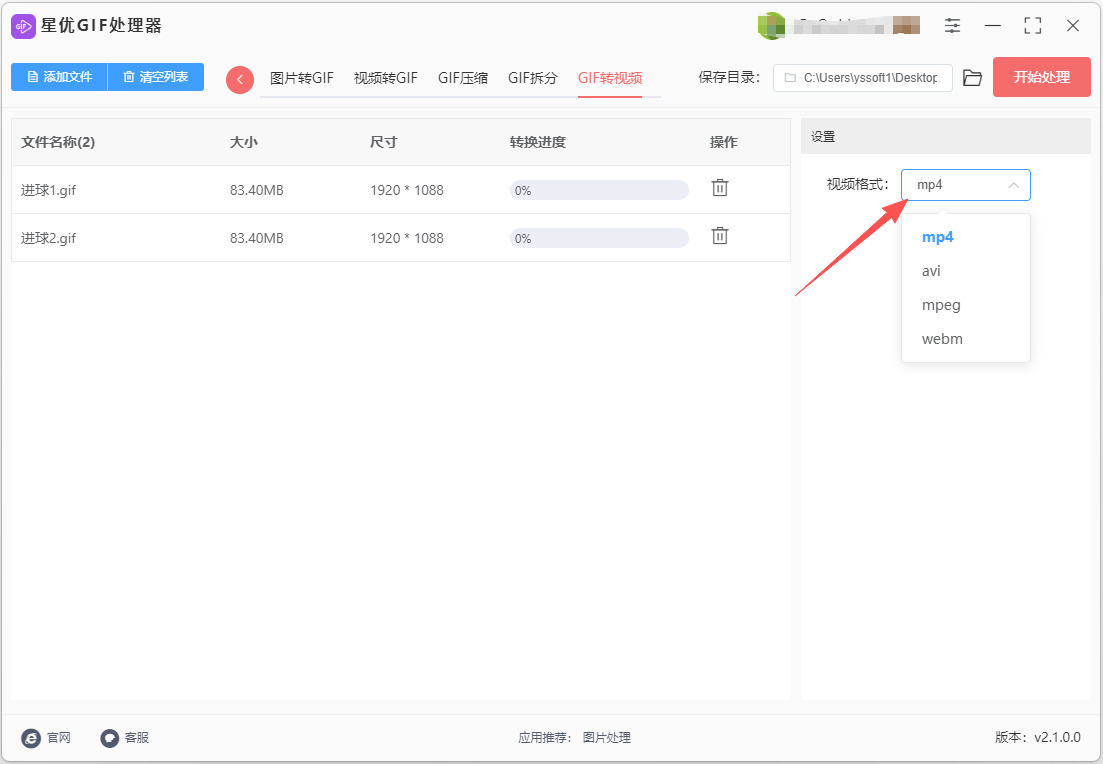1103x764 pixels.
Task: Click the 官网 website icon
Action: 31,737
